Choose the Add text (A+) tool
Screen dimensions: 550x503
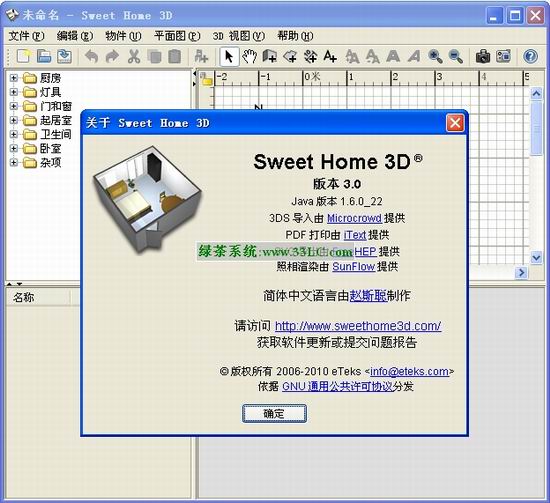tap(330, 56)
